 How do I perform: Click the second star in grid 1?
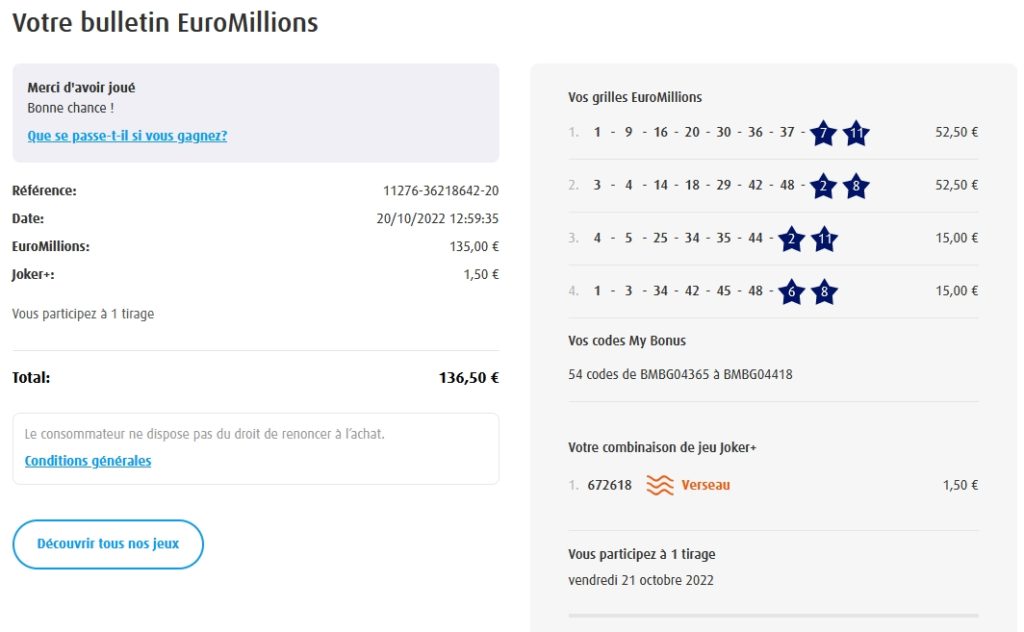855,133
